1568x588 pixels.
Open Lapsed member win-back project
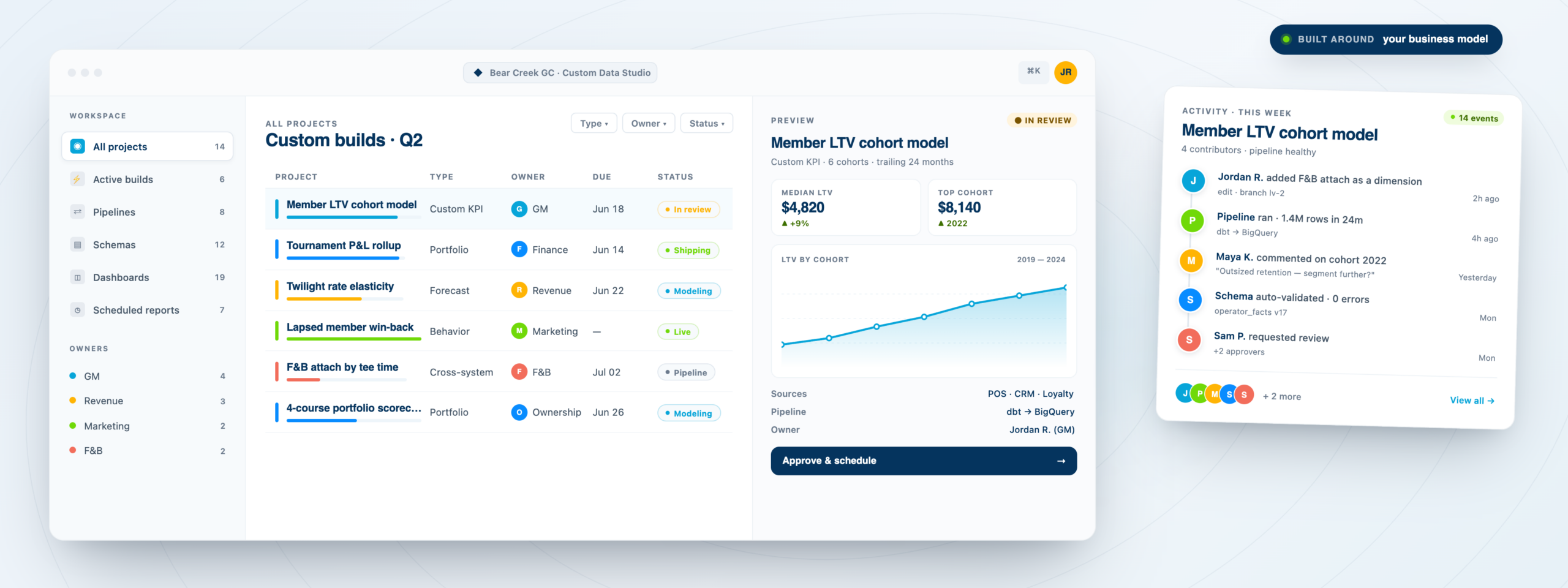499,331
